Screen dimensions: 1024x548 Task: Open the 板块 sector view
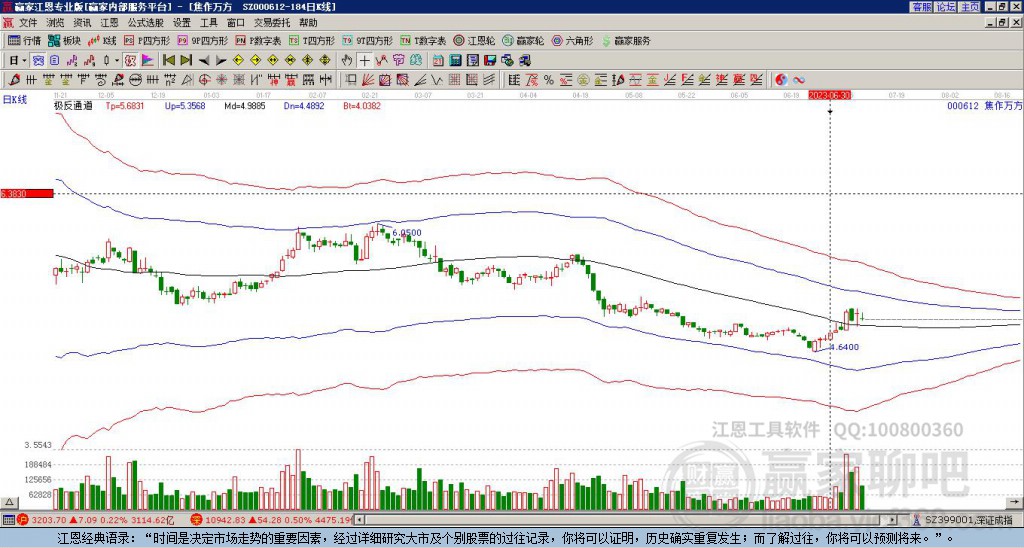coord(64,40)
